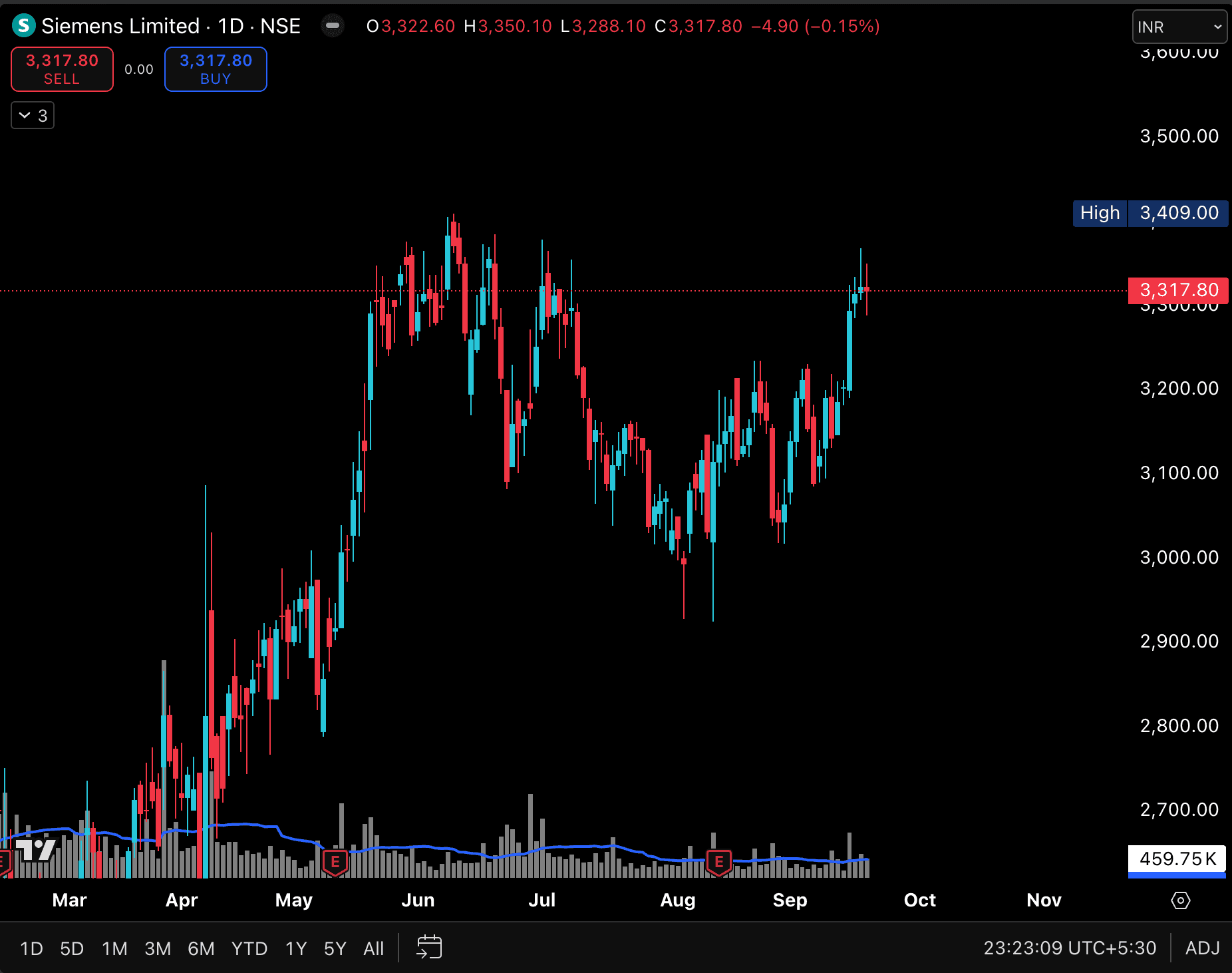Click the red current price label on axis

[1178, 290]
